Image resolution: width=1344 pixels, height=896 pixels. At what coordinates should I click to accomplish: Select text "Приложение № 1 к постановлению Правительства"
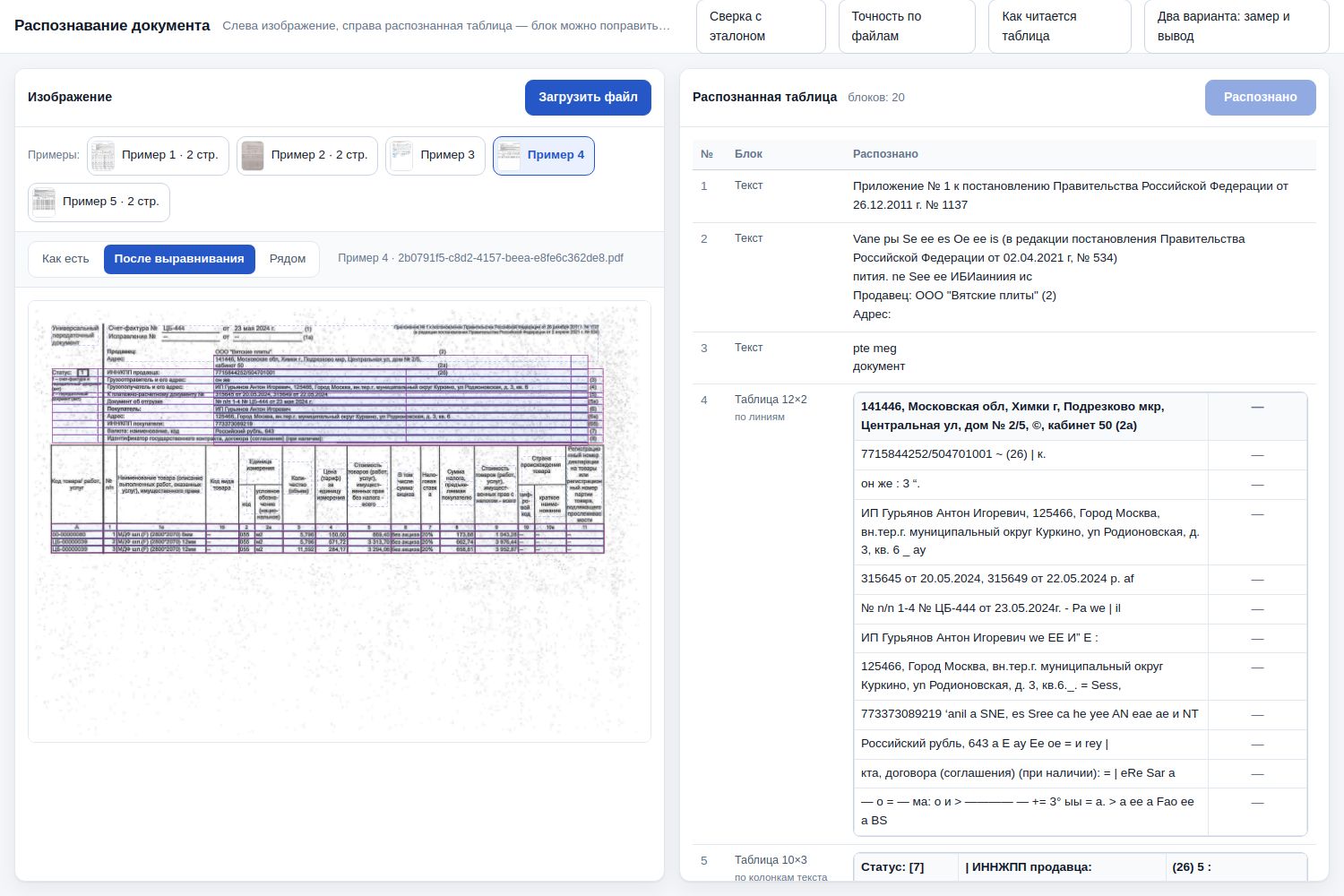coord(994,186)
